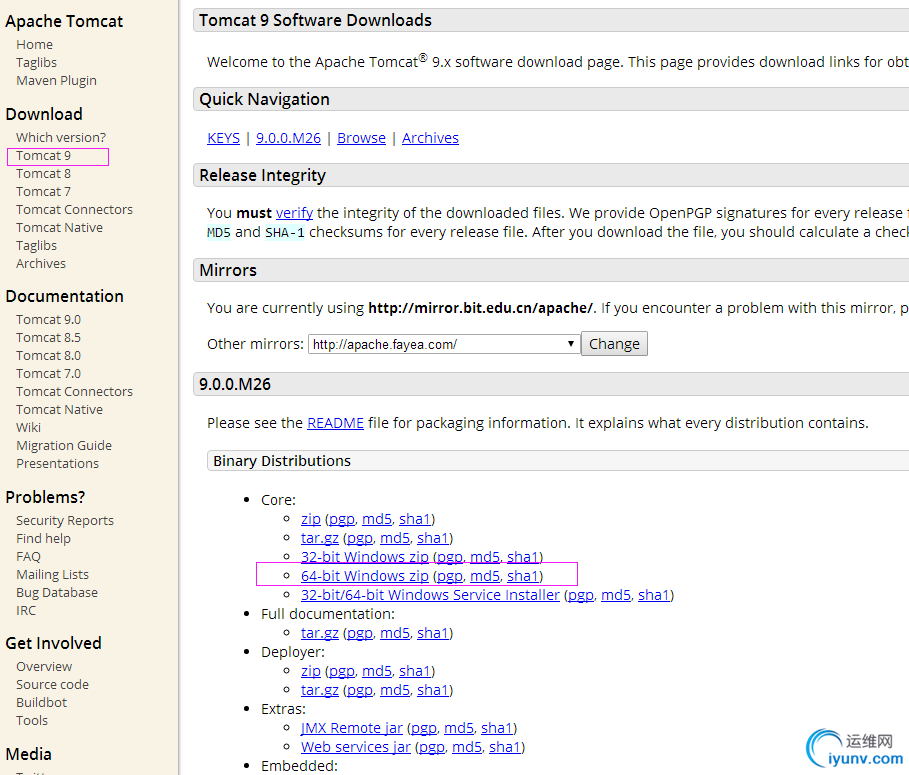Download the Deployer tar.gz
The height and width of the screenshot is (775, 909).
319,690
